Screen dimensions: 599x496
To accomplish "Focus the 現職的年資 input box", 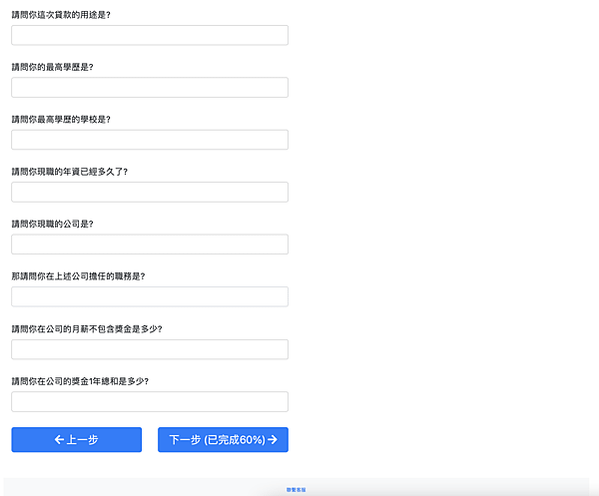I will coord(150,192).
